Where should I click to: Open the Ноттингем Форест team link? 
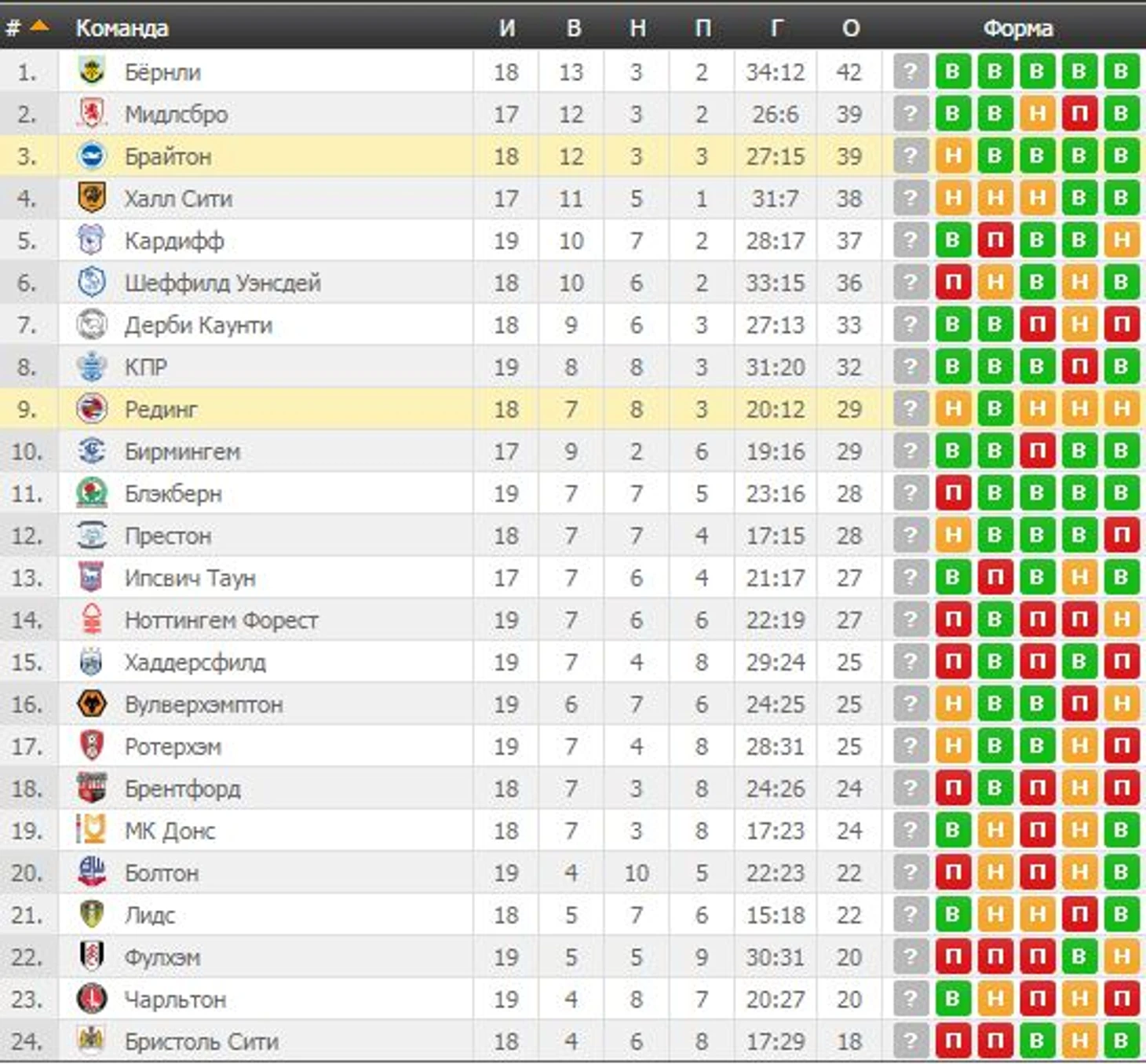[x=221, y=620]
